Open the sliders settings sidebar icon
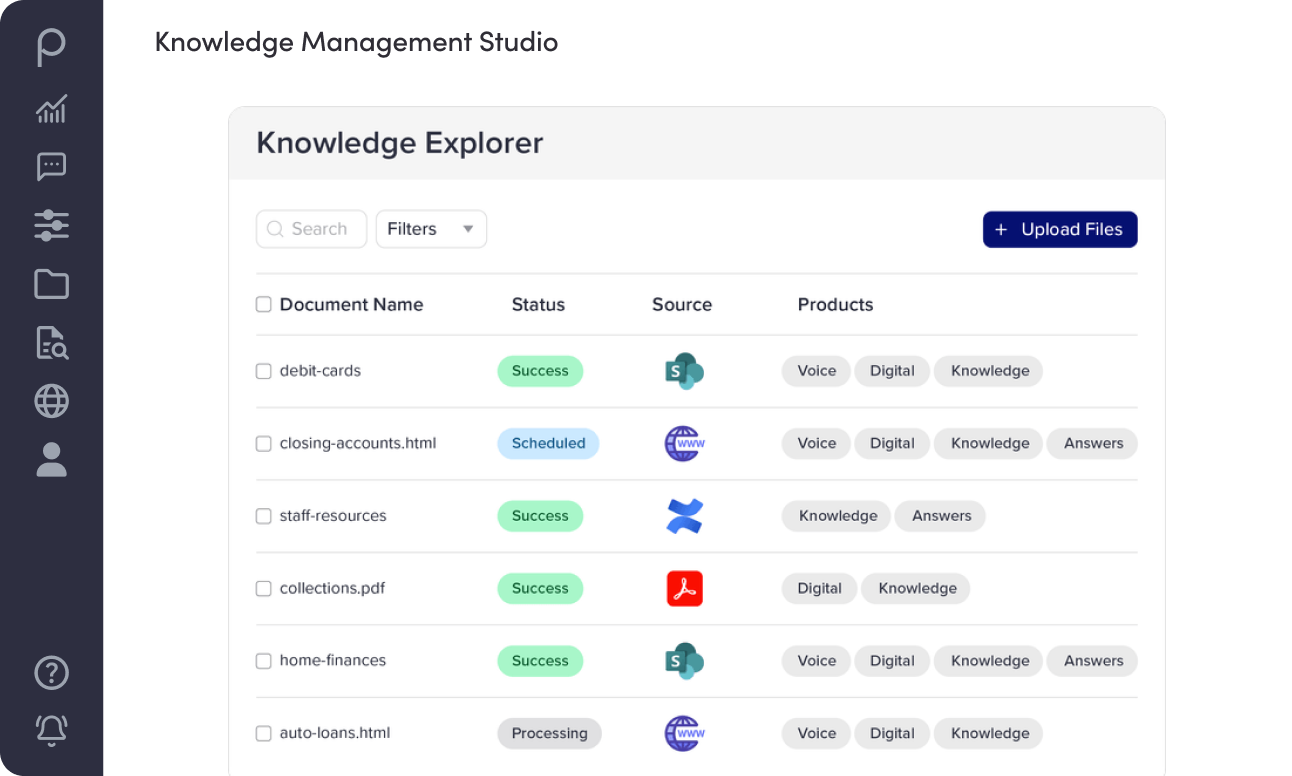The image size is (1292, 776). click(x=51, y=226)
